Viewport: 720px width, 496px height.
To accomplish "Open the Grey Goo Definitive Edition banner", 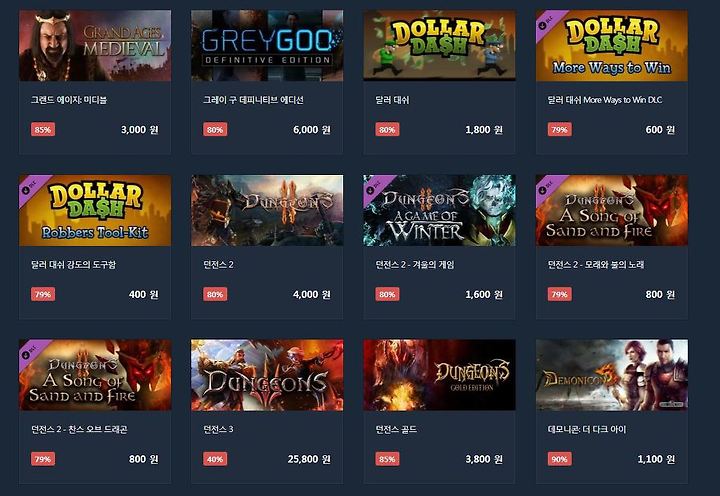I will (x=267, y=45).
